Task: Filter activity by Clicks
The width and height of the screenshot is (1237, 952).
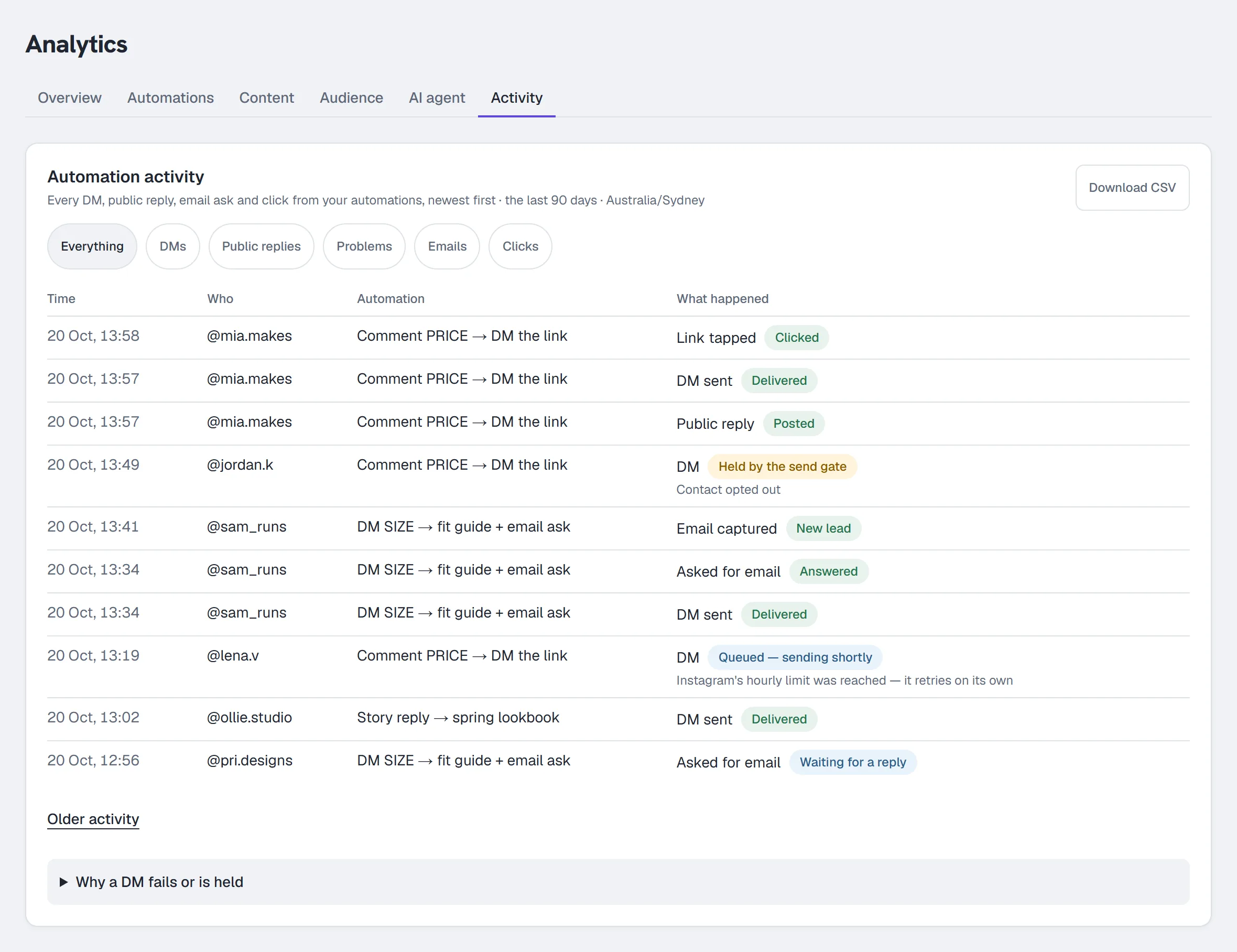Action: [520, 246]
